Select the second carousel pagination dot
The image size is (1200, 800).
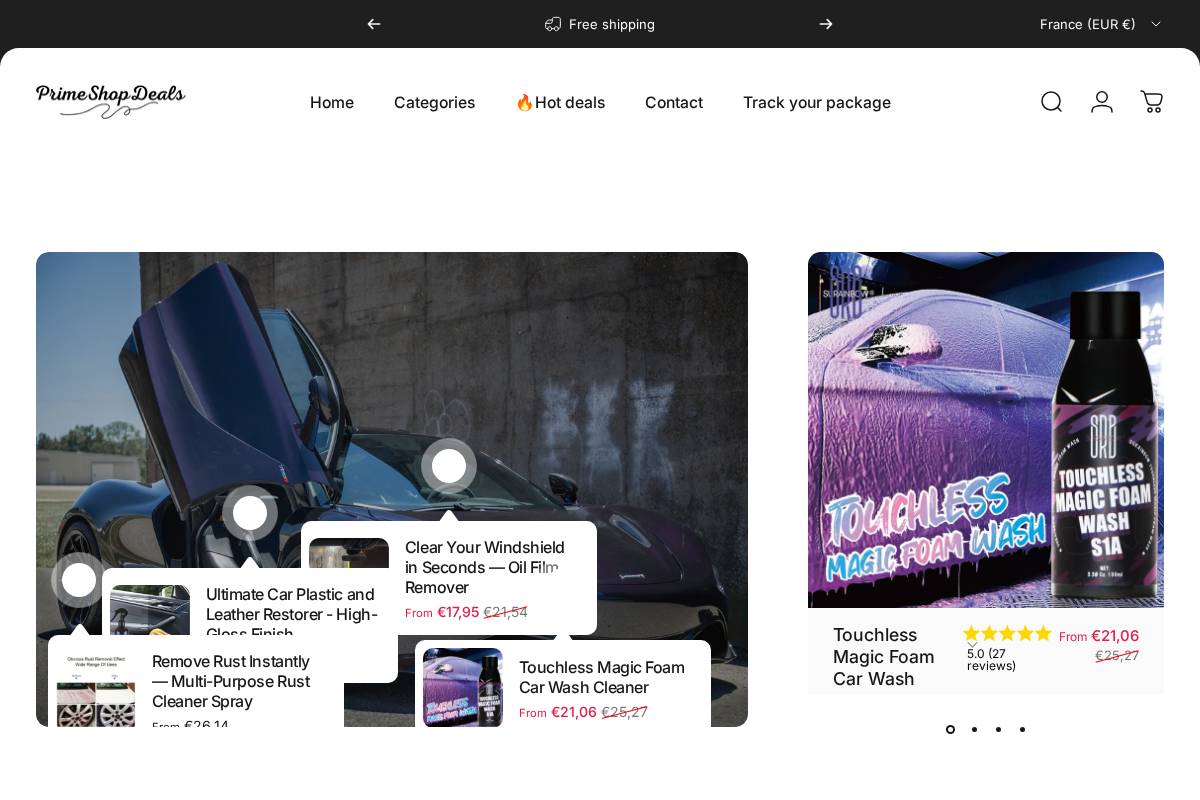point(974,729)
